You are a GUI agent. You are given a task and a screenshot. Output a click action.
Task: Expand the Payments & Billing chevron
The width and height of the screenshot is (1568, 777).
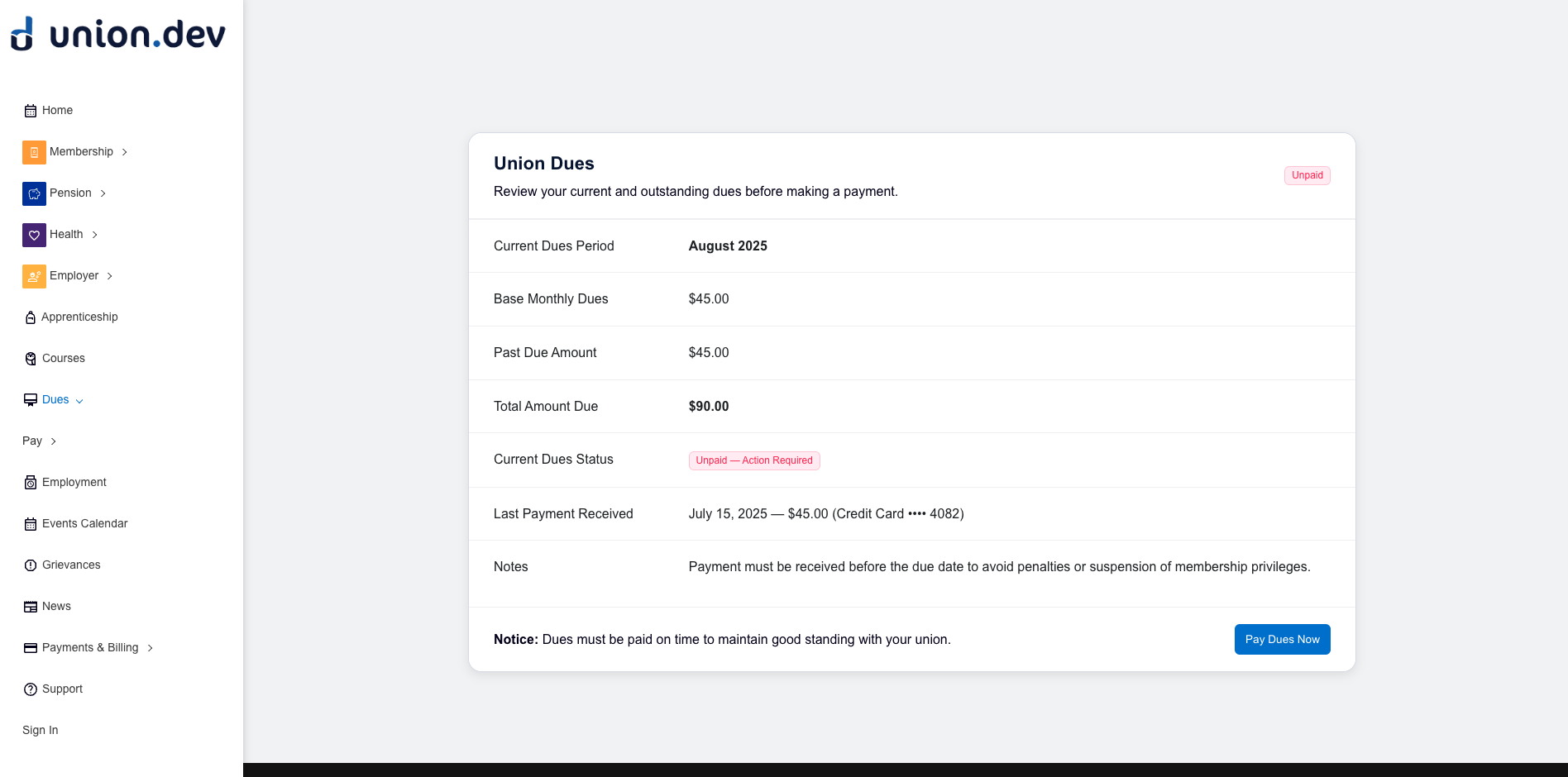151,648
